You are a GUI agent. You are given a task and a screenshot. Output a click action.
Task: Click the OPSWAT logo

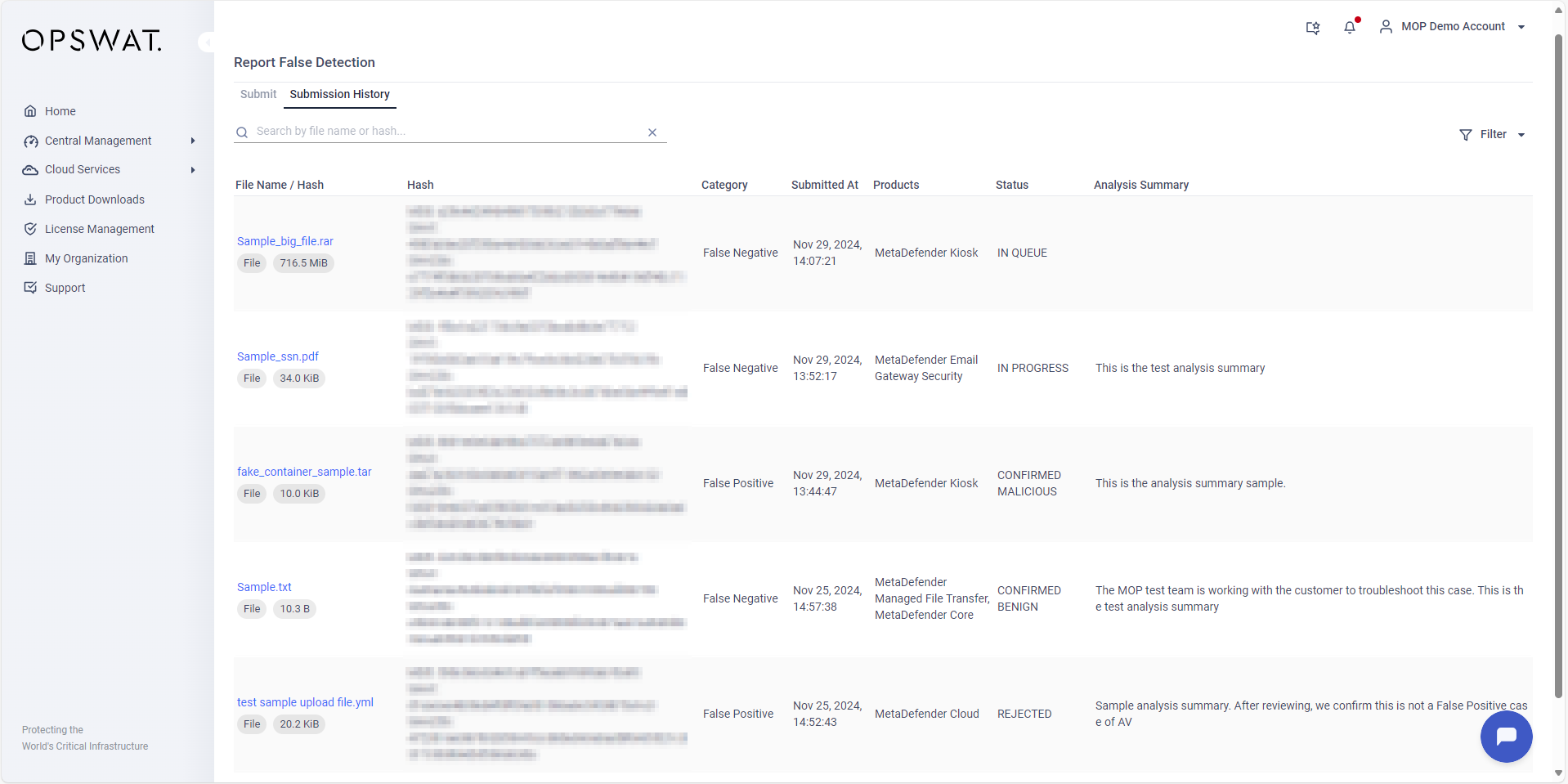tap(92, 41)
